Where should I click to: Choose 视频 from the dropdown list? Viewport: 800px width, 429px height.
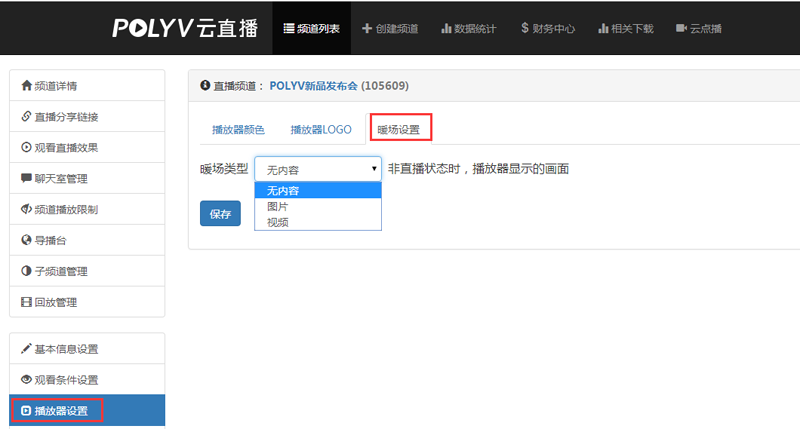tap(276, 221)
